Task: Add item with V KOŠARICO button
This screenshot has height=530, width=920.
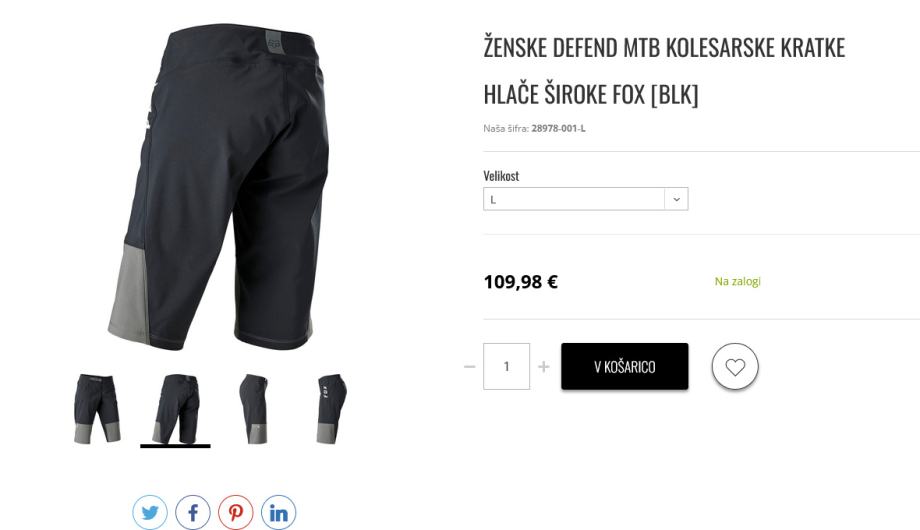Action: [624, 366]
